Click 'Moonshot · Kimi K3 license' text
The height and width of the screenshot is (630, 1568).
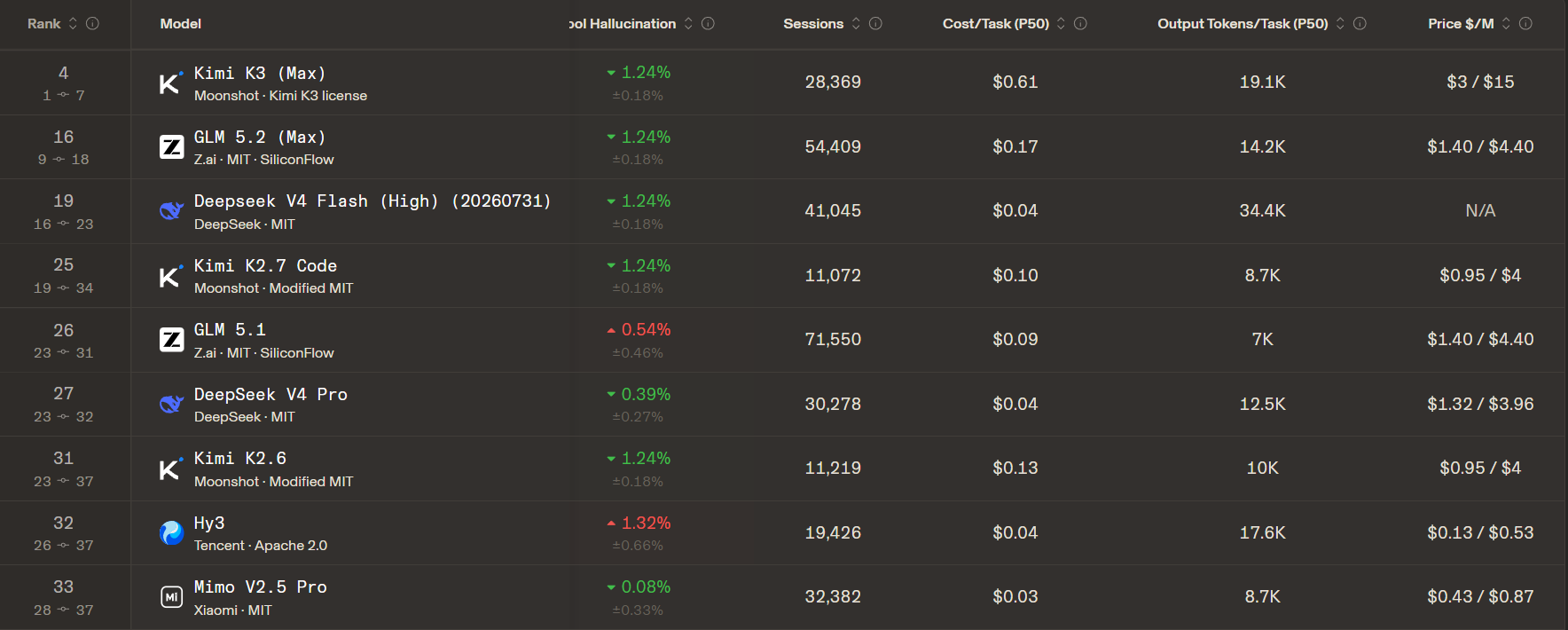click(280, 96)
